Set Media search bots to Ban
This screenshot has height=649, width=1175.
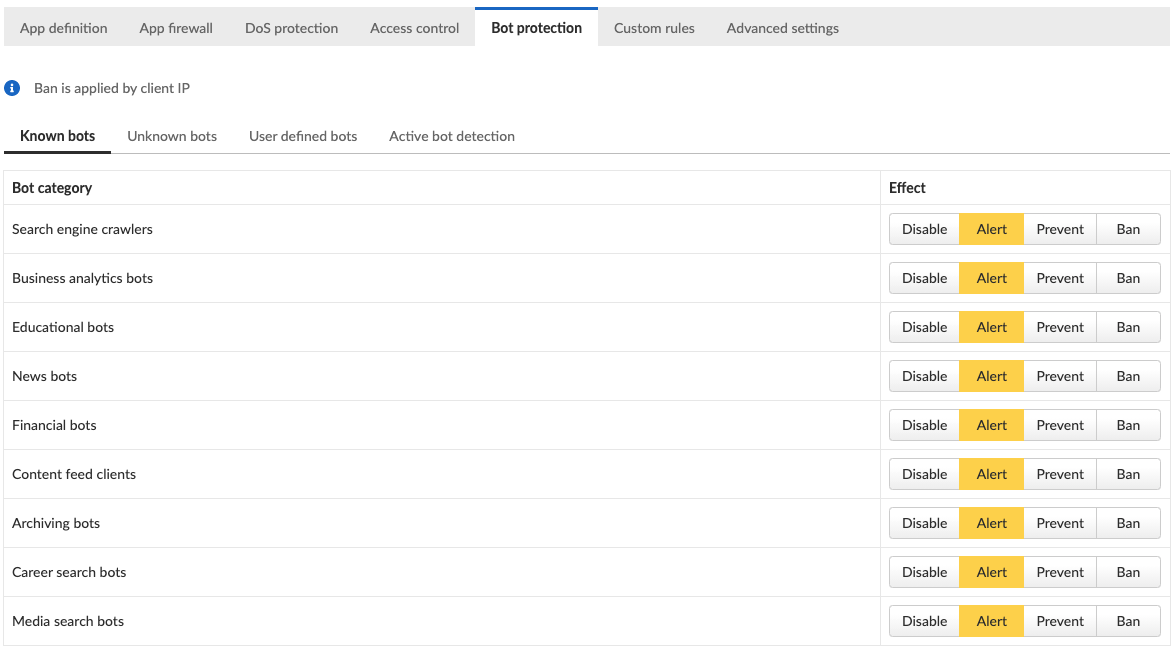[1128, 621]
